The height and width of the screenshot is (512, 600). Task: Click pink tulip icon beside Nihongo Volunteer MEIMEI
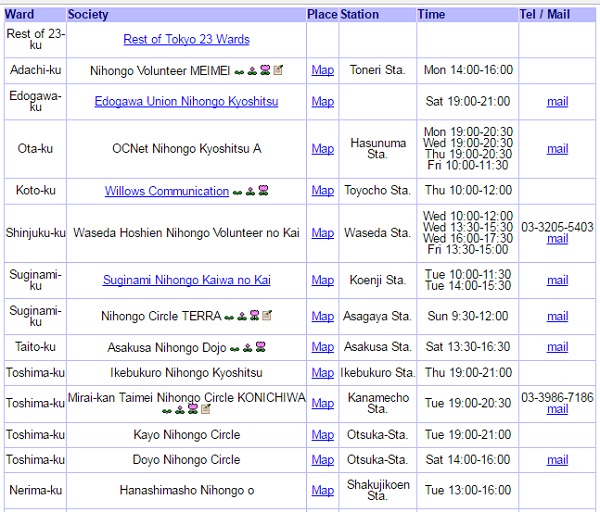point(265,70)
